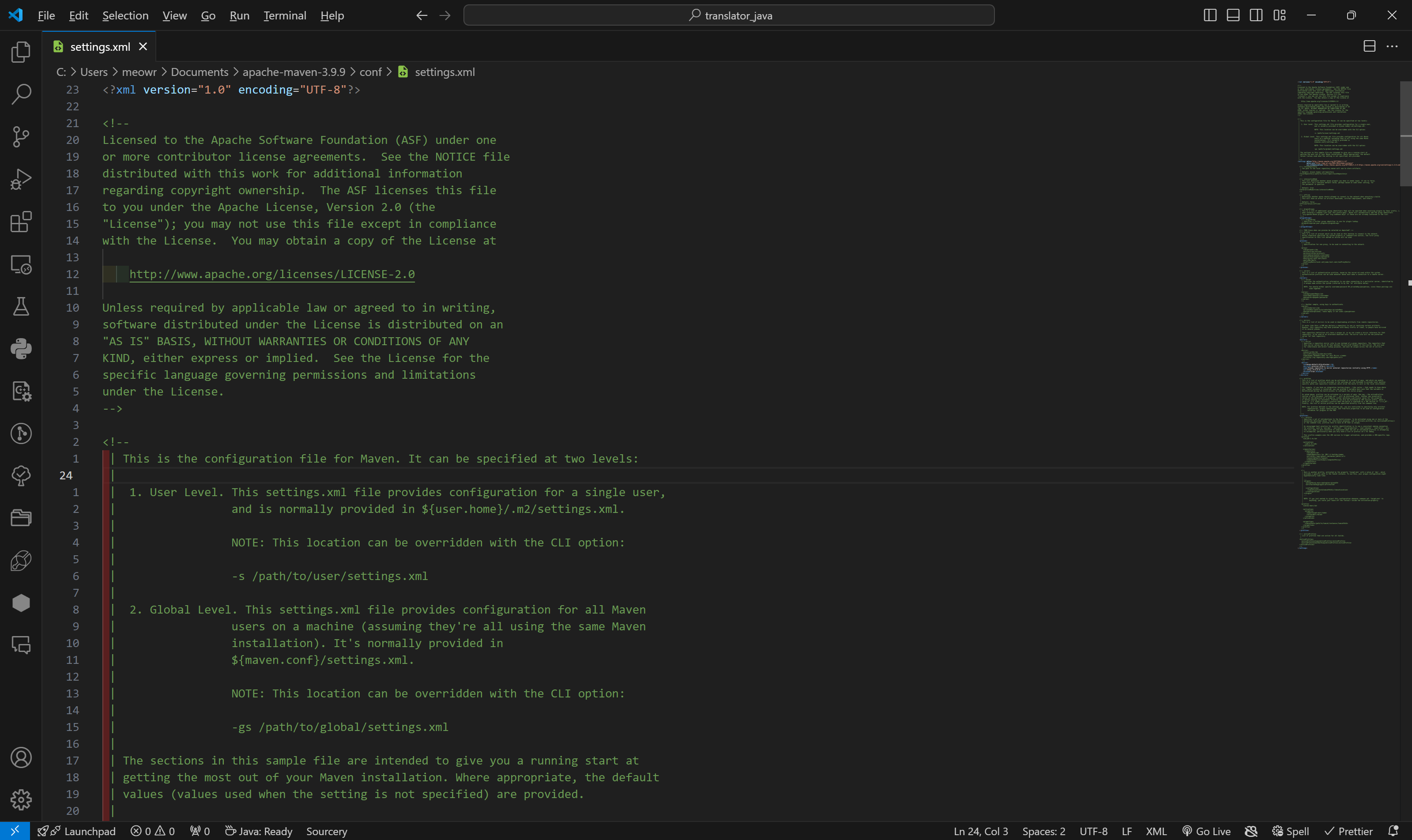Click Go Live in status bar
The height and width of the screenshot is (840, 1412).
click(1207, 831)
